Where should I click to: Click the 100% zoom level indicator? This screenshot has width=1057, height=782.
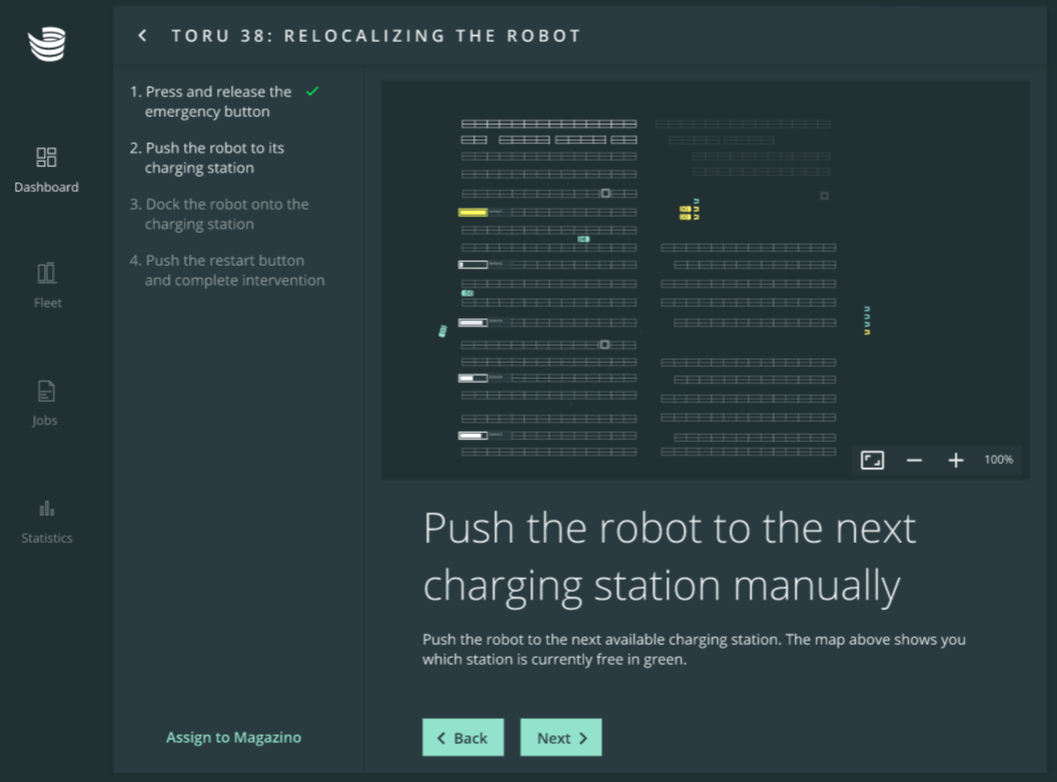click(998, 460)
